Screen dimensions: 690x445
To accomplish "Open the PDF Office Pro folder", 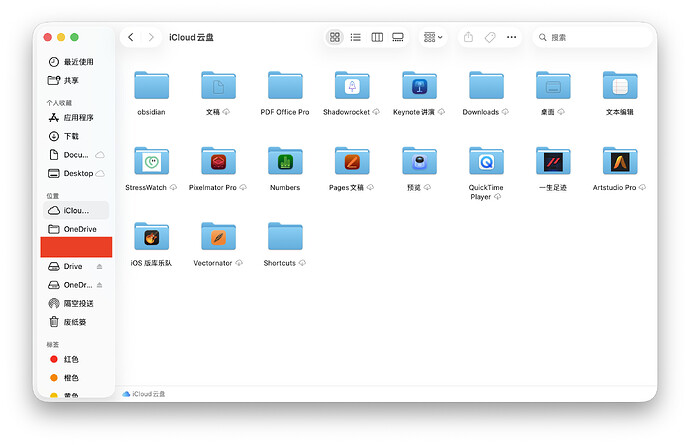I will [285, 85].
